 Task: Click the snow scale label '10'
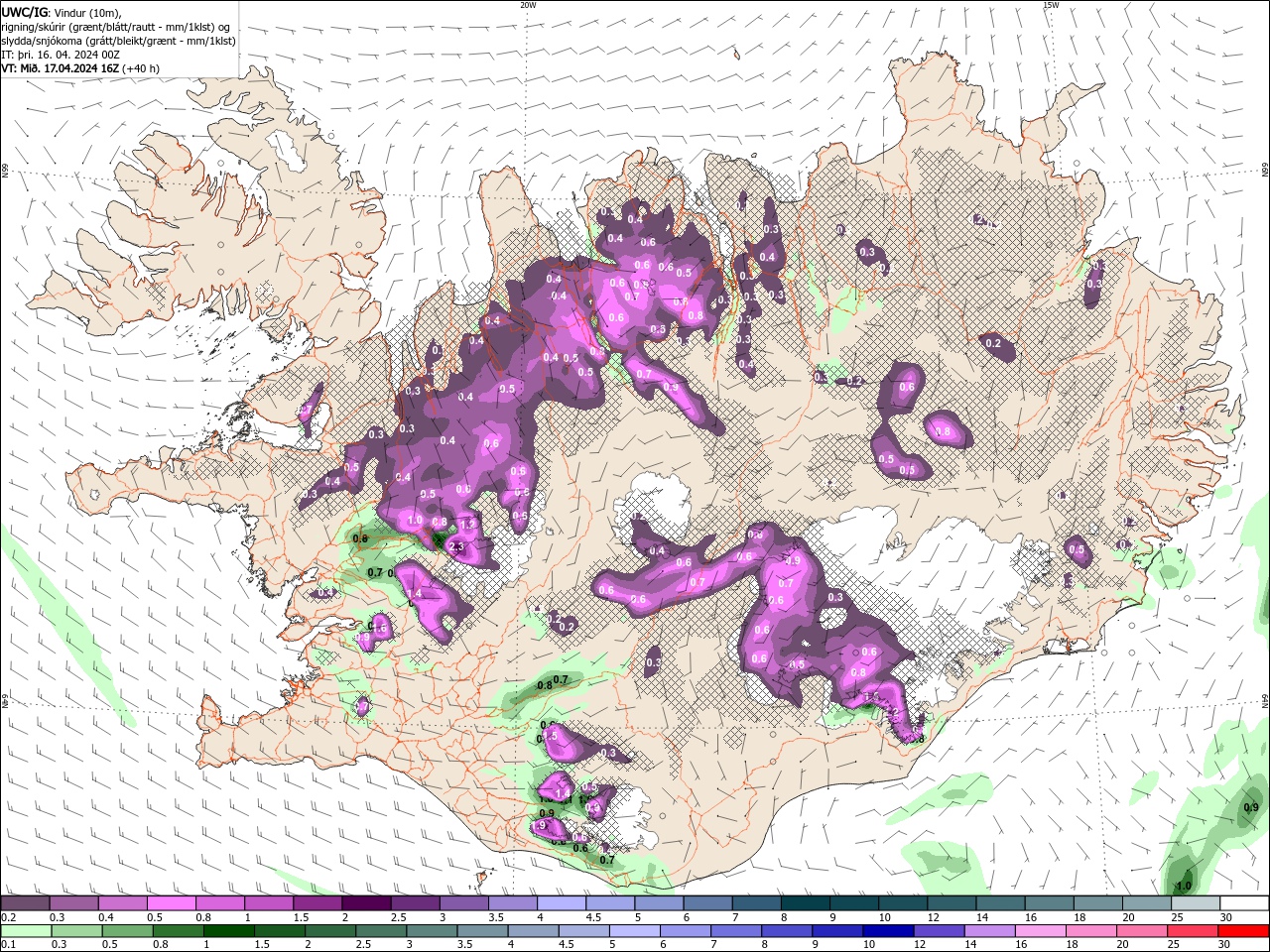(884, 917)
